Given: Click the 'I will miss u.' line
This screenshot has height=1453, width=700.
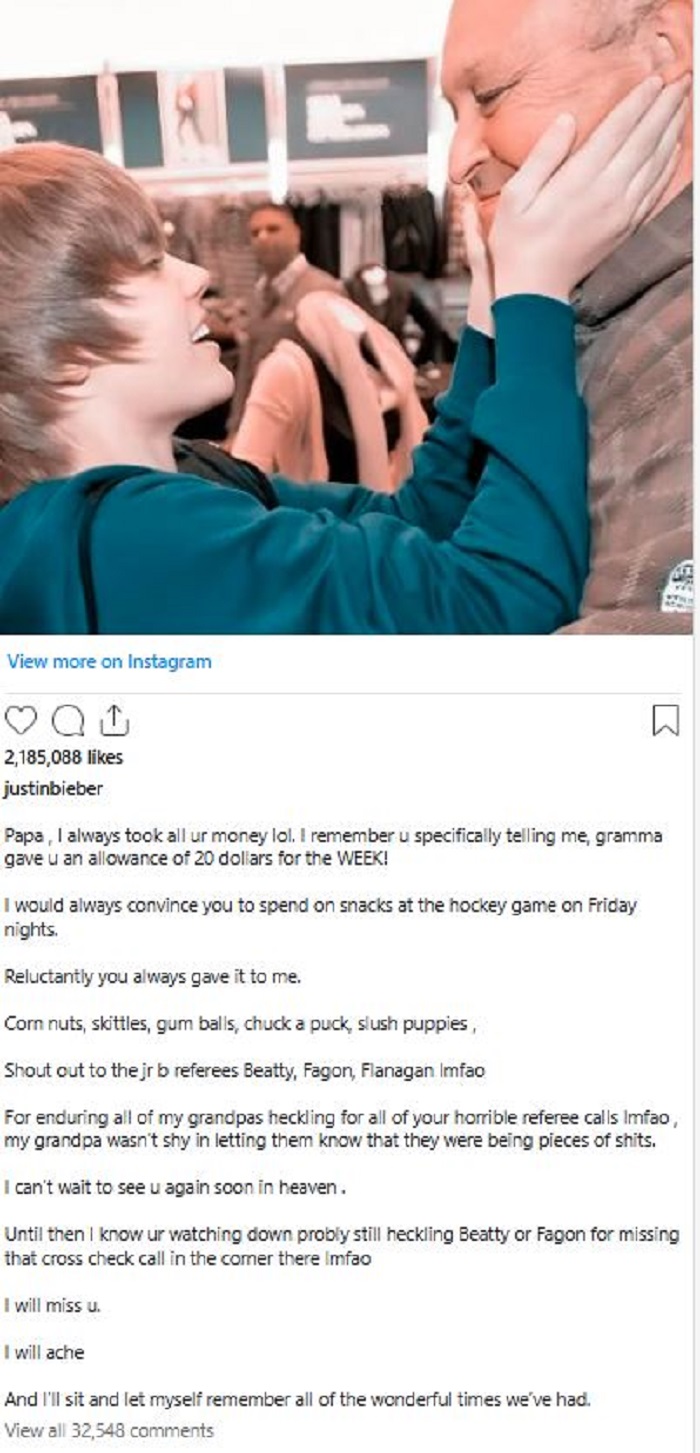Looking at the screenshot, I should pyautogui.click(x=53, y=1306).
